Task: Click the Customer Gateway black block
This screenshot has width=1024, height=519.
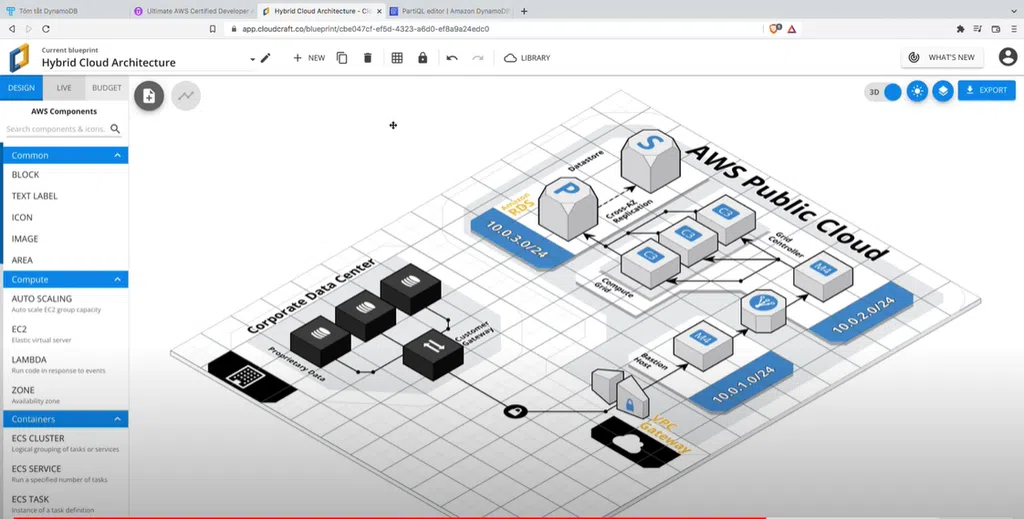Action: 433,354
